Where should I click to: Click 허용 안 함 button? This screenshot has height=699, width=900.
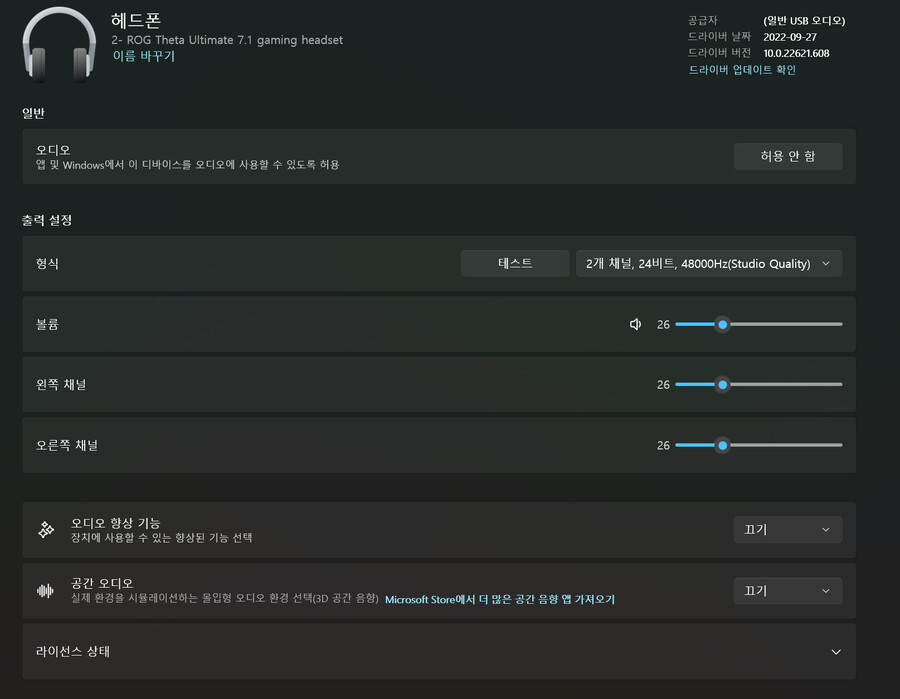coord(788,156)
